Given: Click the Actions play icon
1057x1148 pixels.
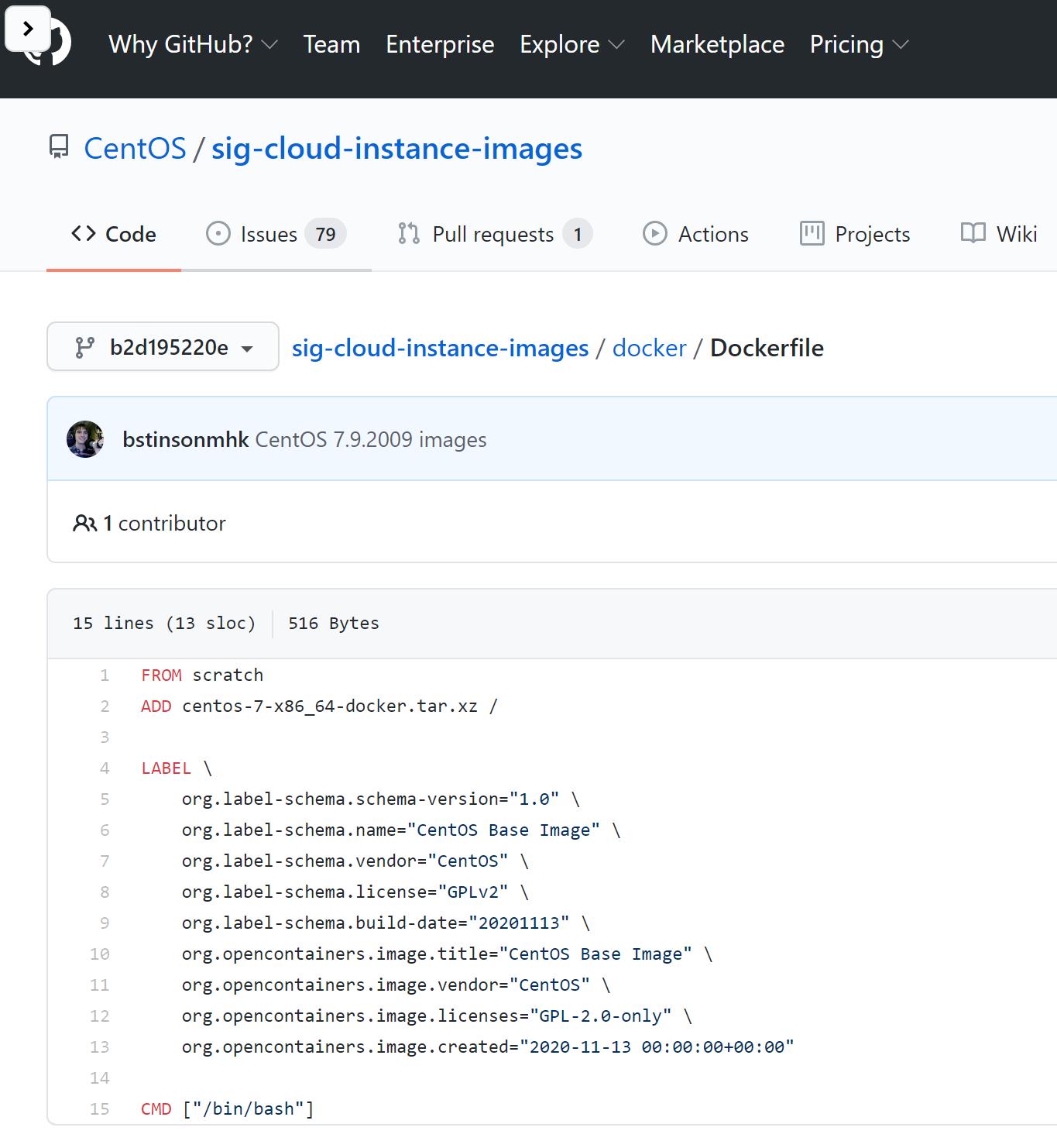Looking at the screenshot, I should tap(655, 234).
